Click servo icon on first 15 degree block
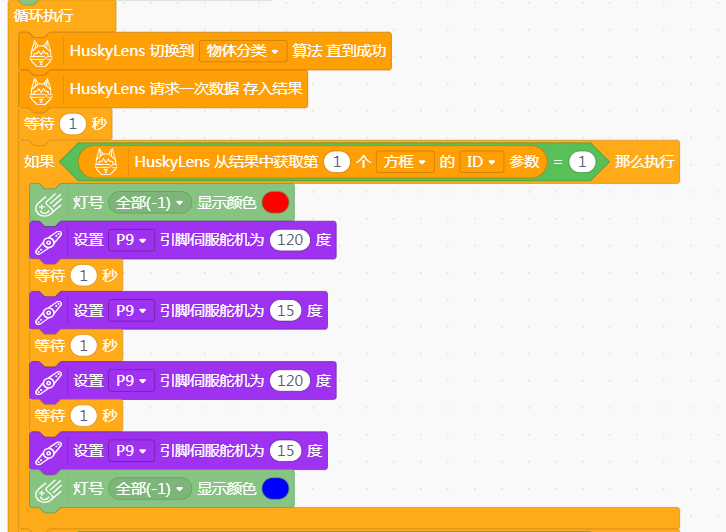The image size is (726, 532). (x=49, y=312)
